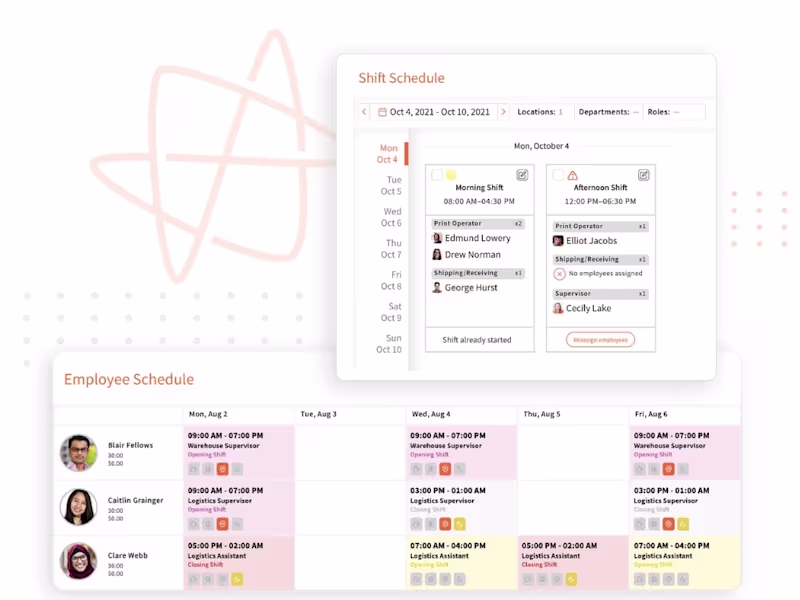Click yellow icon in Caitlin Grainger's Wed, Aug 4 shift

coord(460,524)
